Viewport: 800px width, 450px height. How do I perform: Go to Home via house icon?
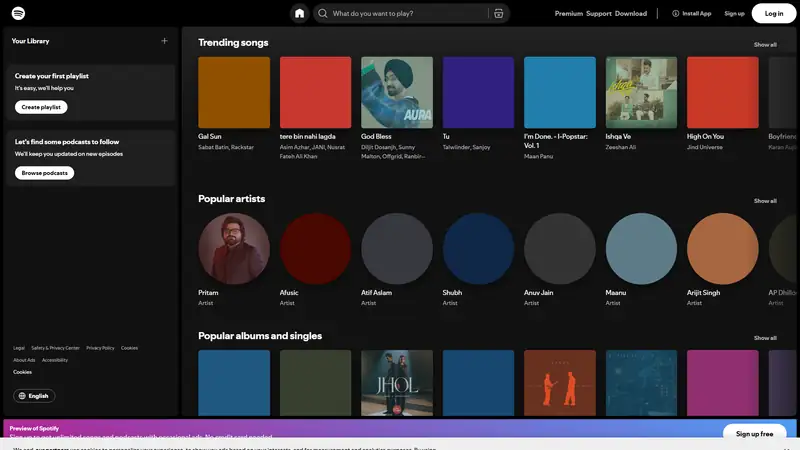tap(299, 13)
